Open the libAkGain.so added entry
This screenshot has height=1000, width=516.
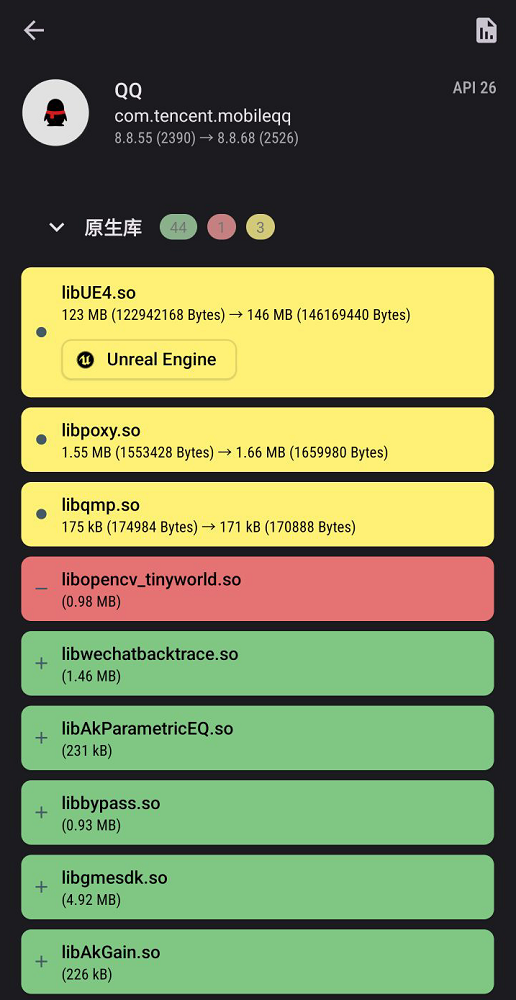[x=258, y=961]
